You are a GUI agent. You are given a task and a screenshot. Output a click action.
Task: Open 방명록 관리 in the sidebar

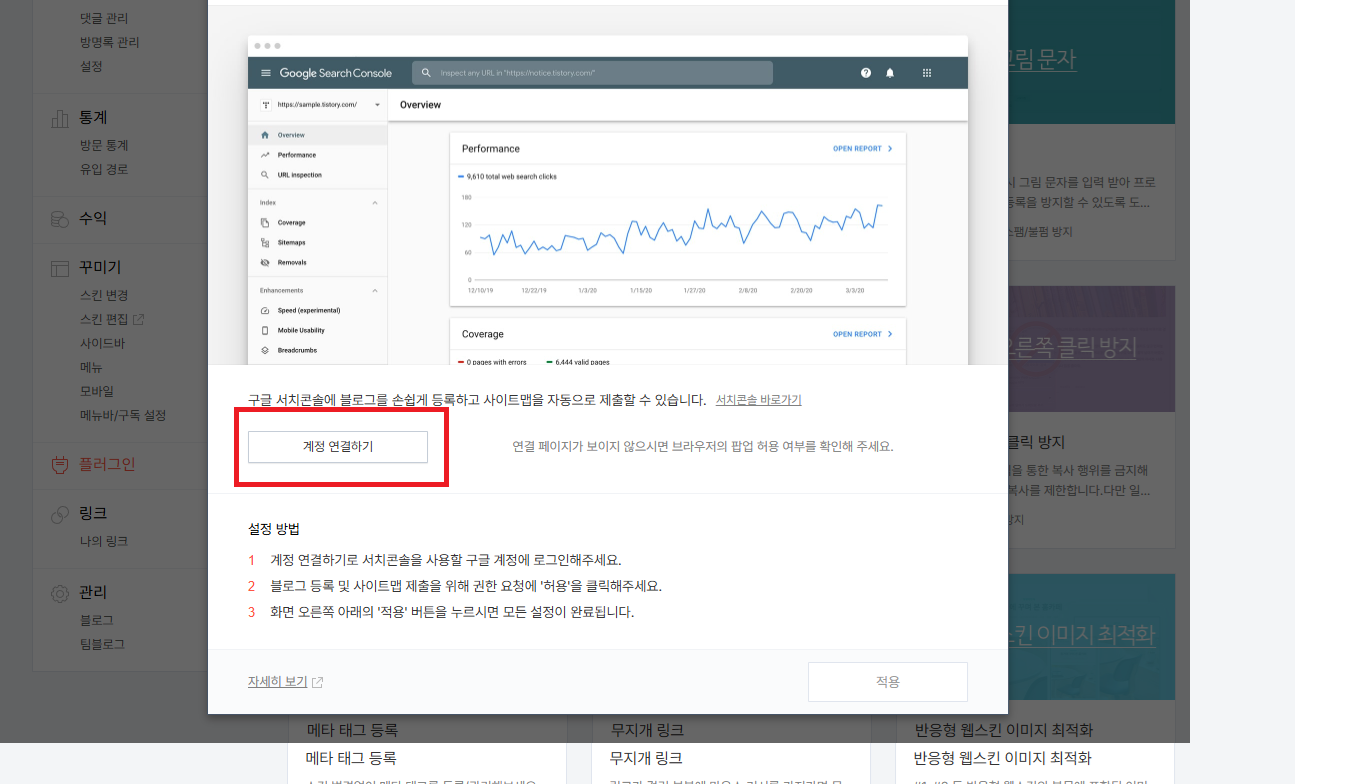[110, 42]
